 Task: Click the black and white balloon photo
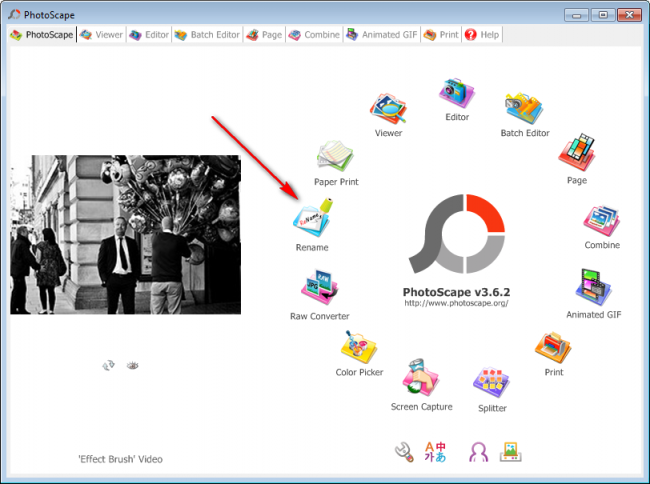[x=126, y=235]
